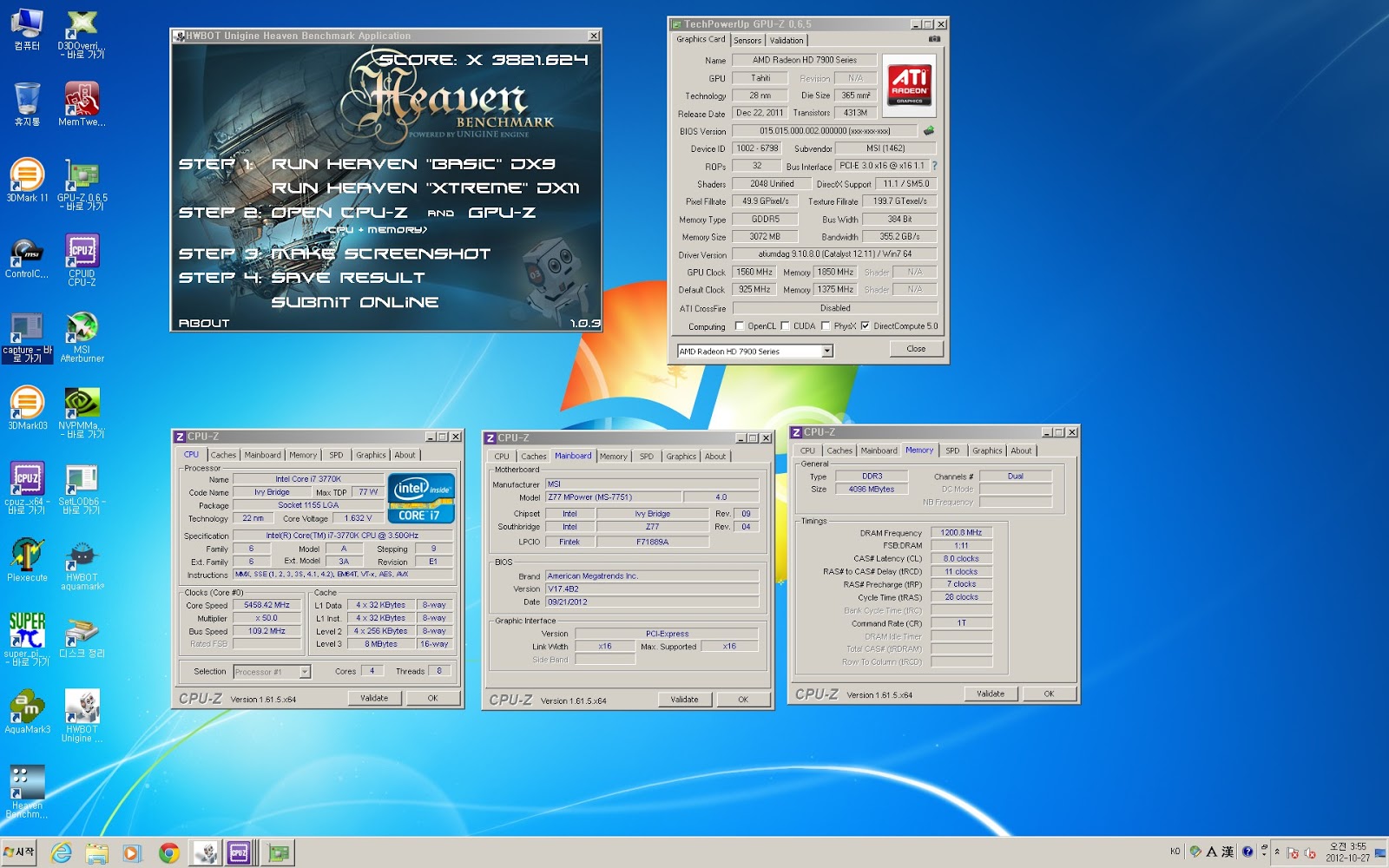
Task: Click the BIOS save chip icon in GPU-Z
Action: (929, 131)
